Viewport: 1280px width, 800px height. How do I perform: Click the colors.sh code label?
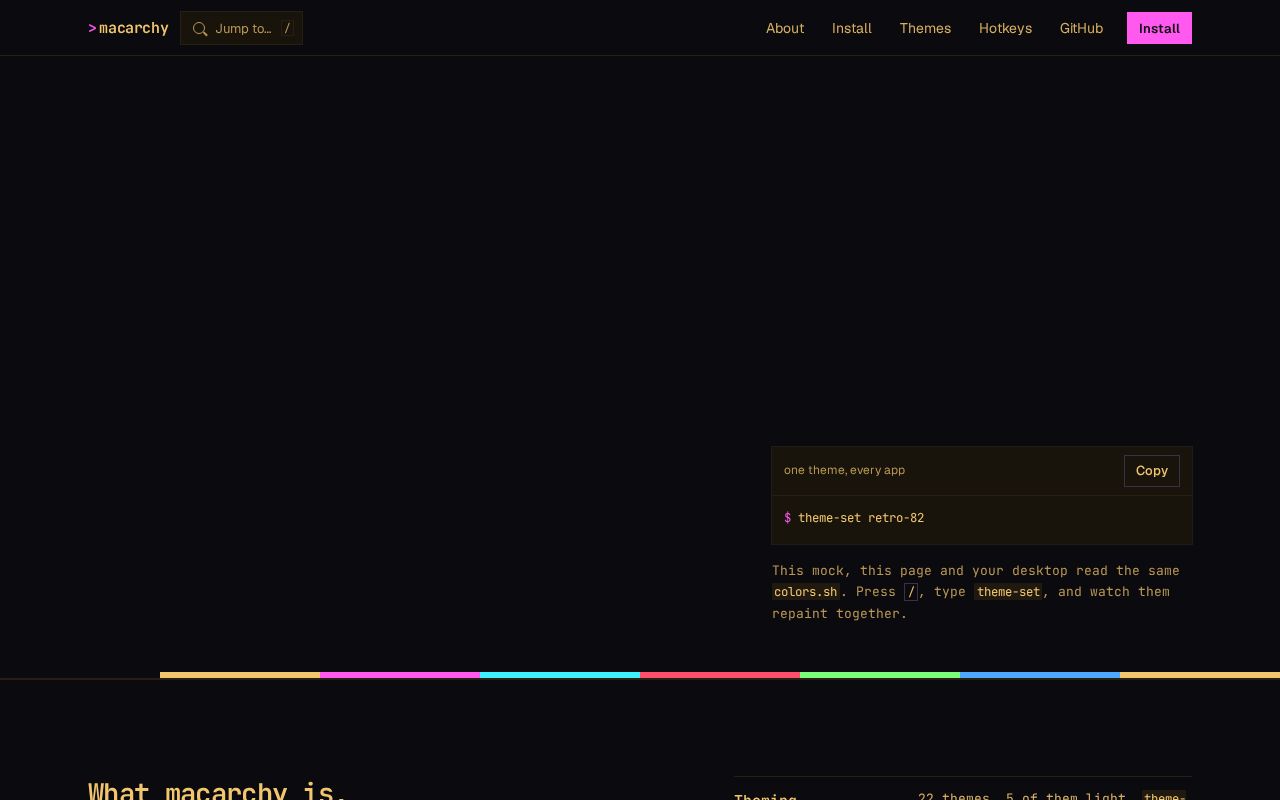coord(805,592)
